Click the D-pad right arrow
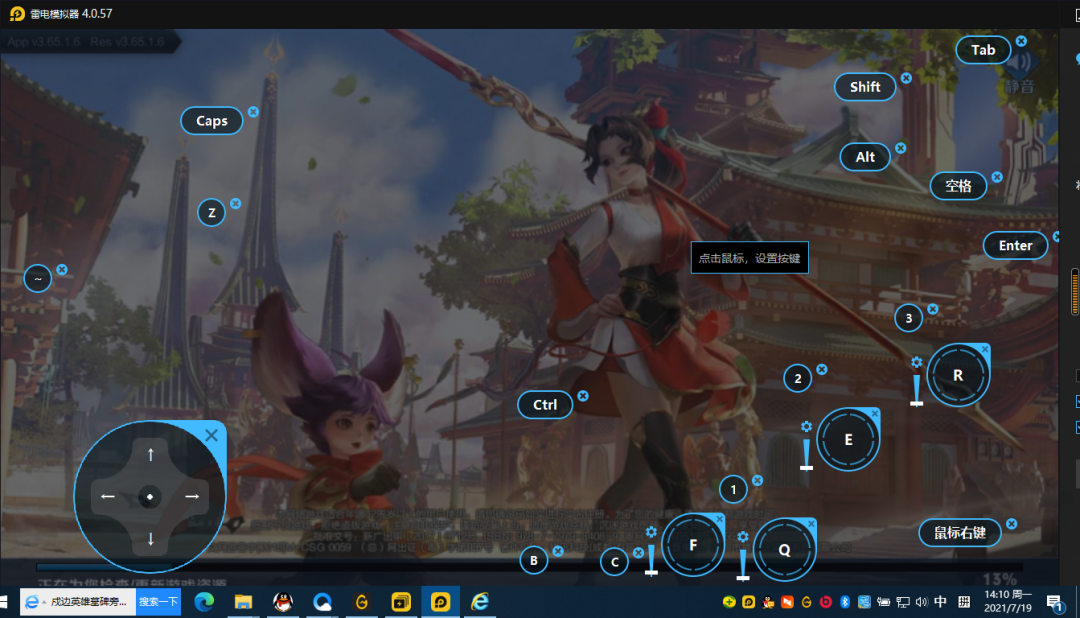This screenshot has height=618, width=1080. (x=192, y=496)
